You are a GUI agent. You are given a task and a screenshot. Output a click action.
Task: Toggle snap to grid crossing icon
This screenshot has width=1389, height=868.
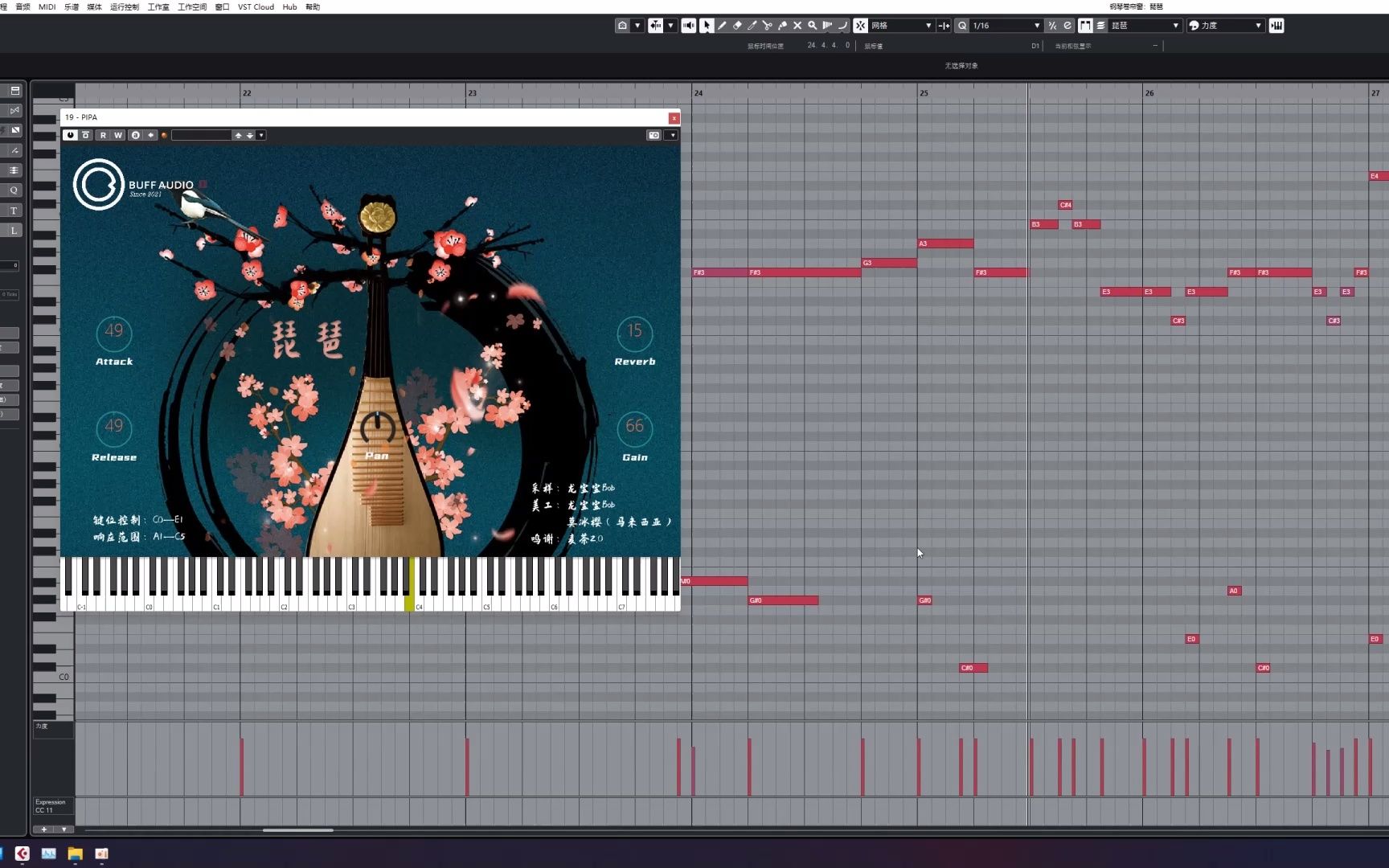click(944, 26)
